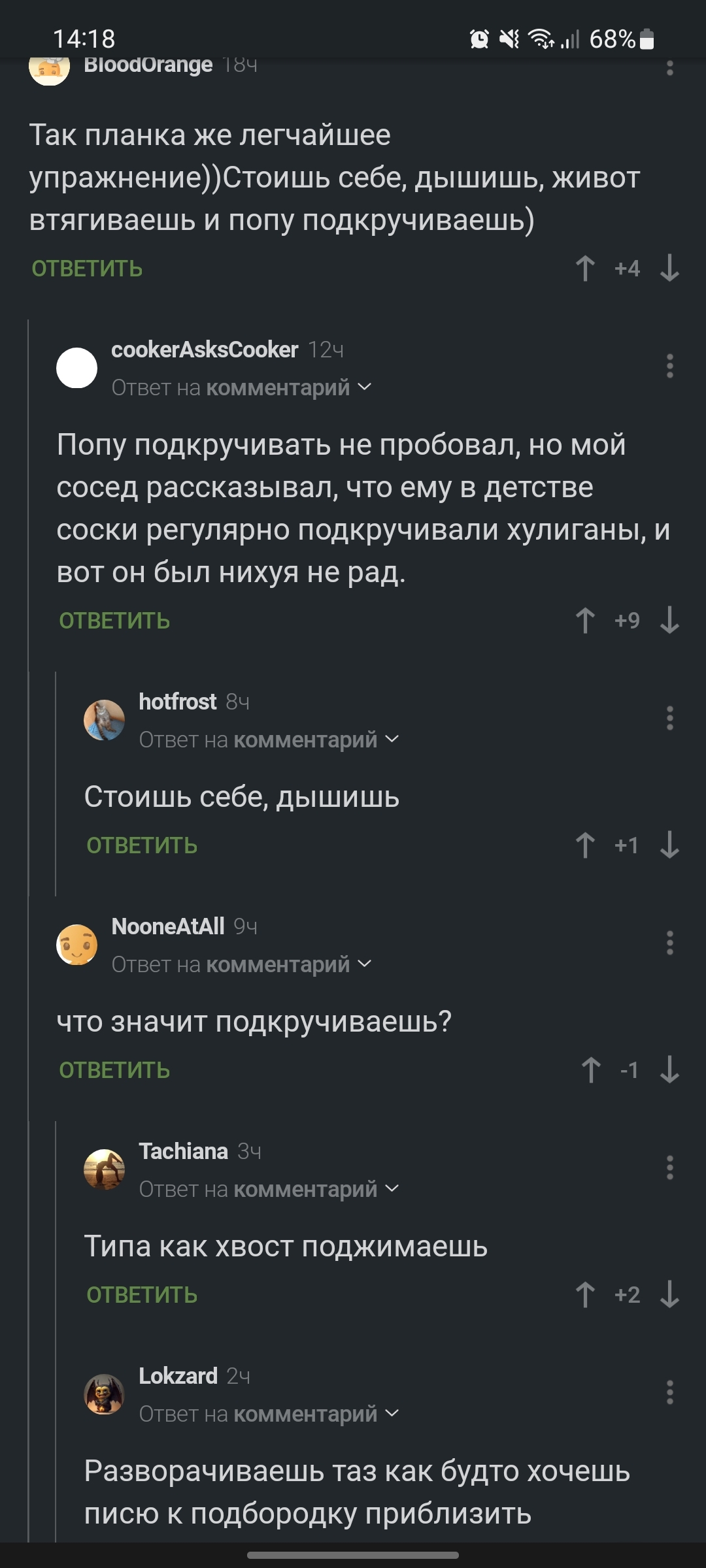Viewport: 706px width, 1568px height.
Task: Upvote Tachiana's comment rated +2
Action: 585,1294
